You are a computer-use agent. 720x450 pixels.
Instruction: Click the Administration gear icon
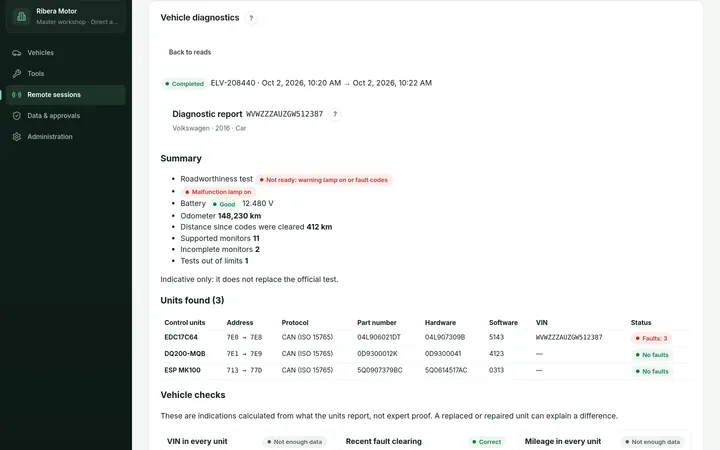17,137
